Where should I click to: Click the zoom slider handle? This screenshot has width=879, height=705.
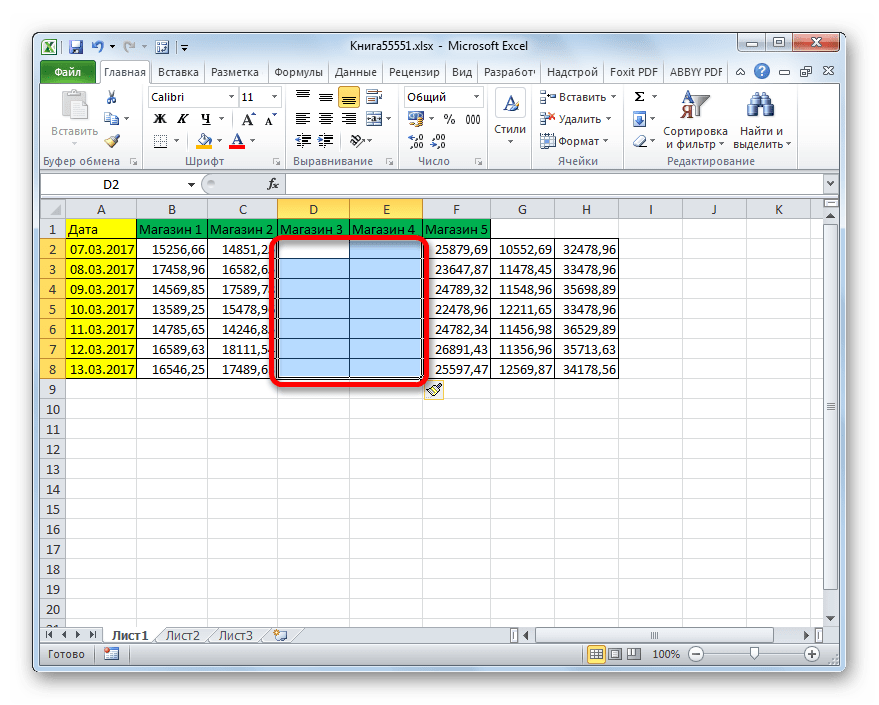point(754,653)
